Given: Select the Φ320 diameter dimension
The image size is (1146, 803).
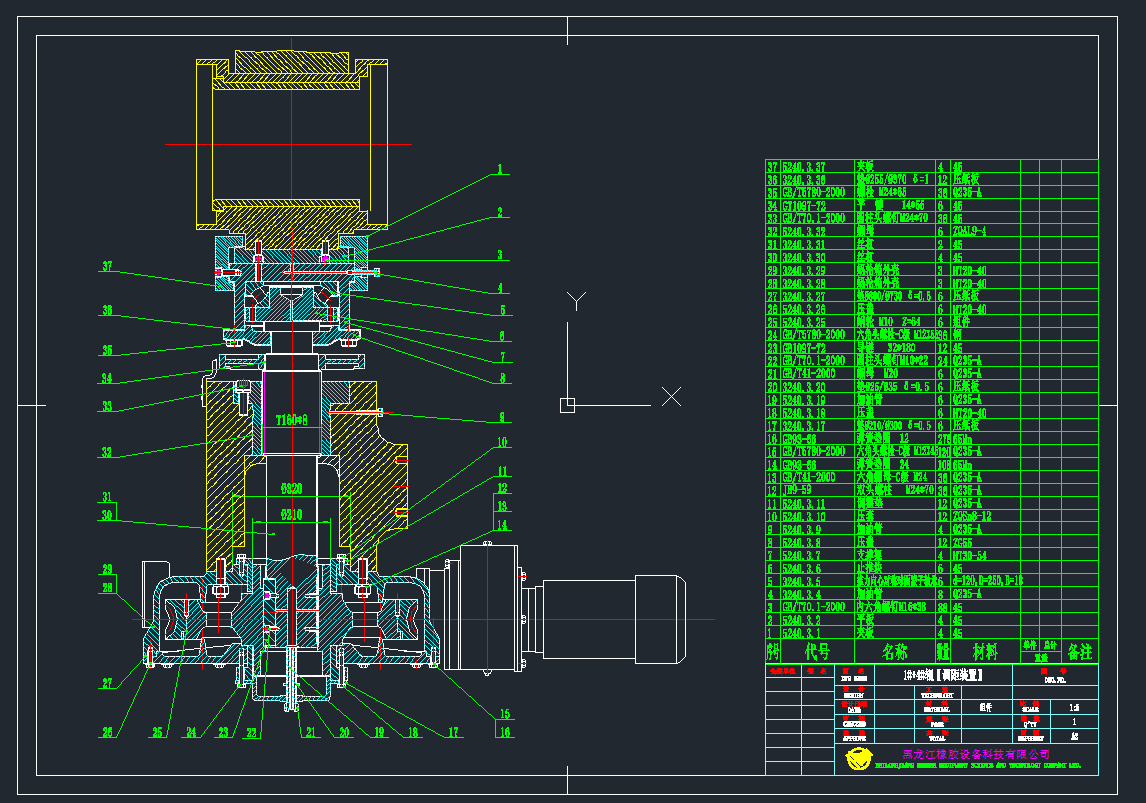Looking at the screenshot, I should (291, 489).
